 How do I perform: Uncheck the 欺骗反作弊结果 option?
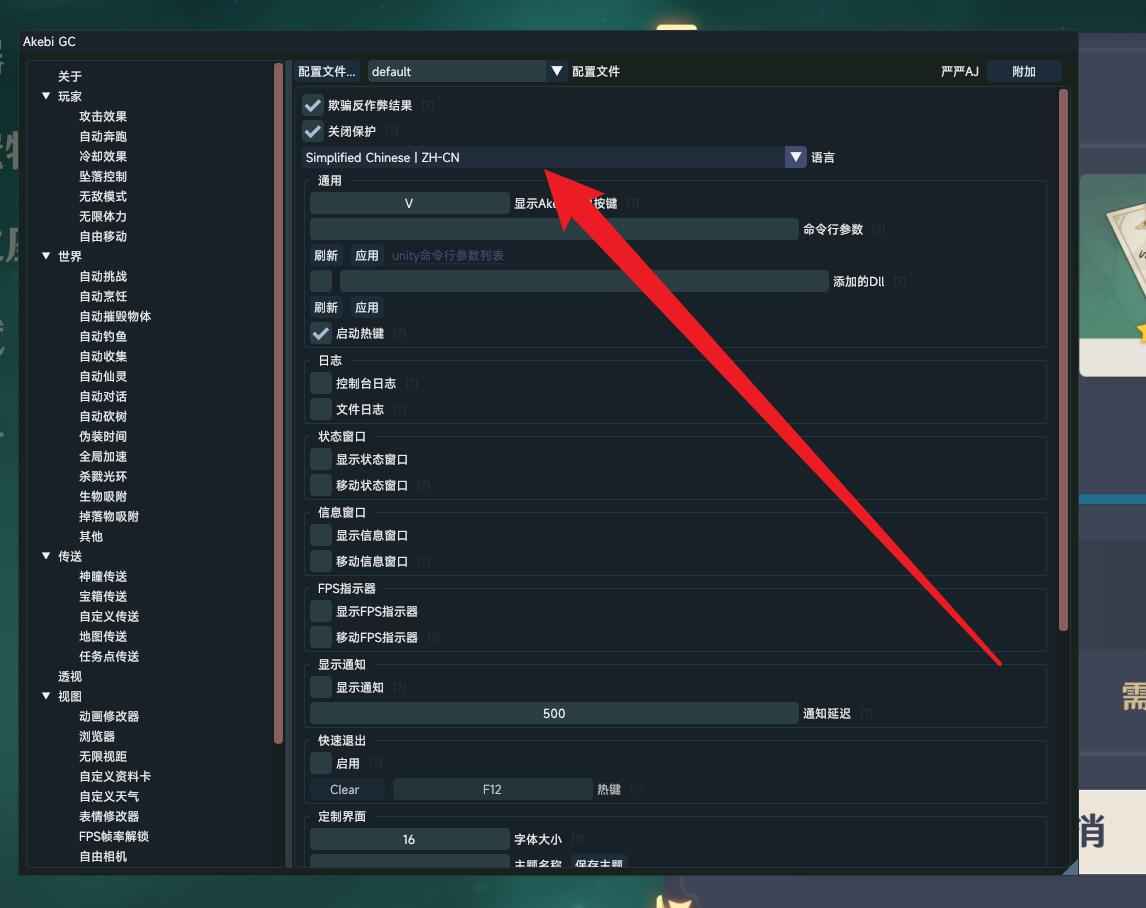(x=313, y=104)
